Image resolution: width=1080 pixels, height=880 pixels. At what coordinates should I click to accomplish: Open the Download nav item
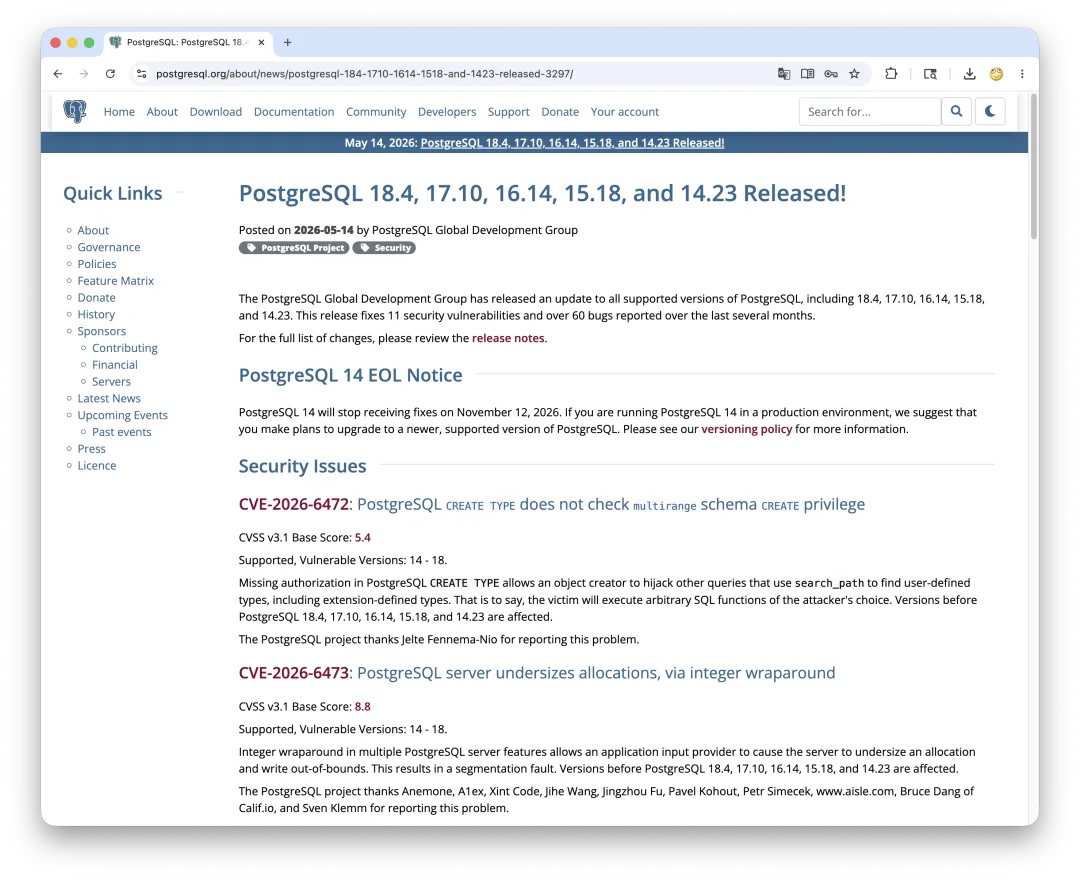click(216, 112)
